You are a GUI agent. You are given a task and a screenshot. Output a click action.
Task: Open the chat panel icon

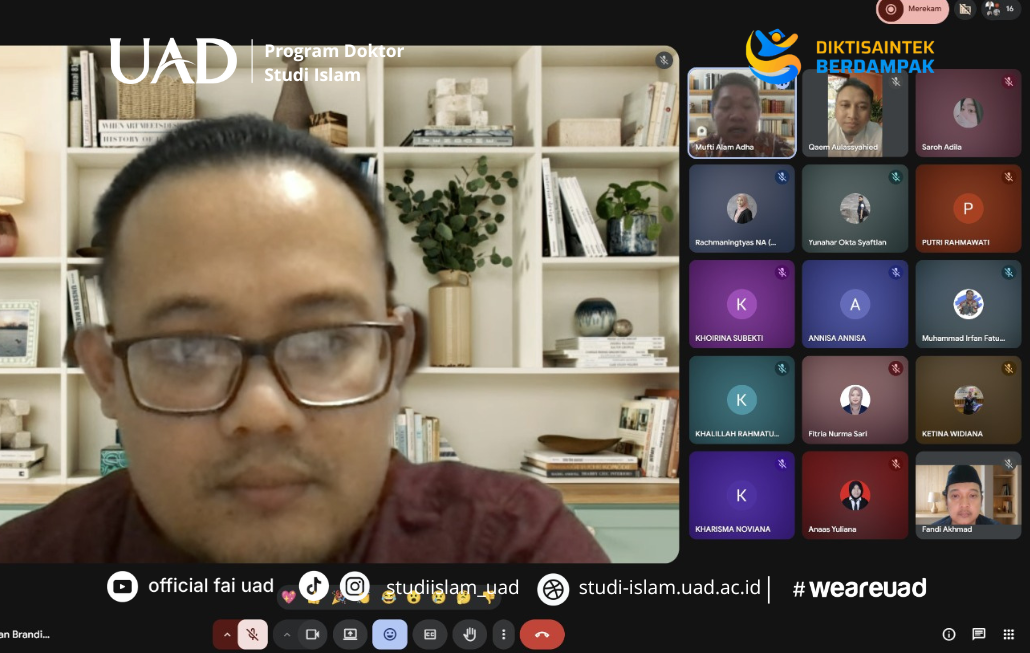click(979, 634)
